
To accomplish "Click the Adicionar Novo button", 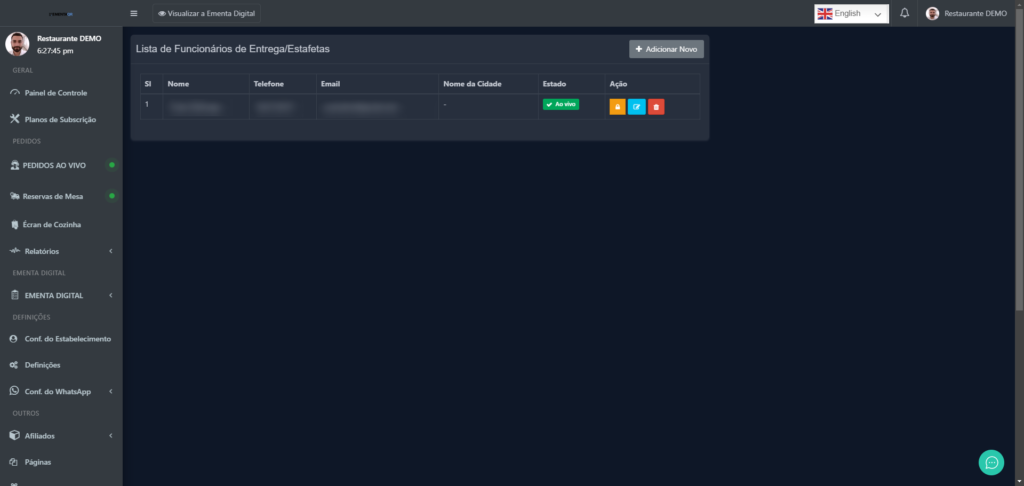I will tap(666, 49).
